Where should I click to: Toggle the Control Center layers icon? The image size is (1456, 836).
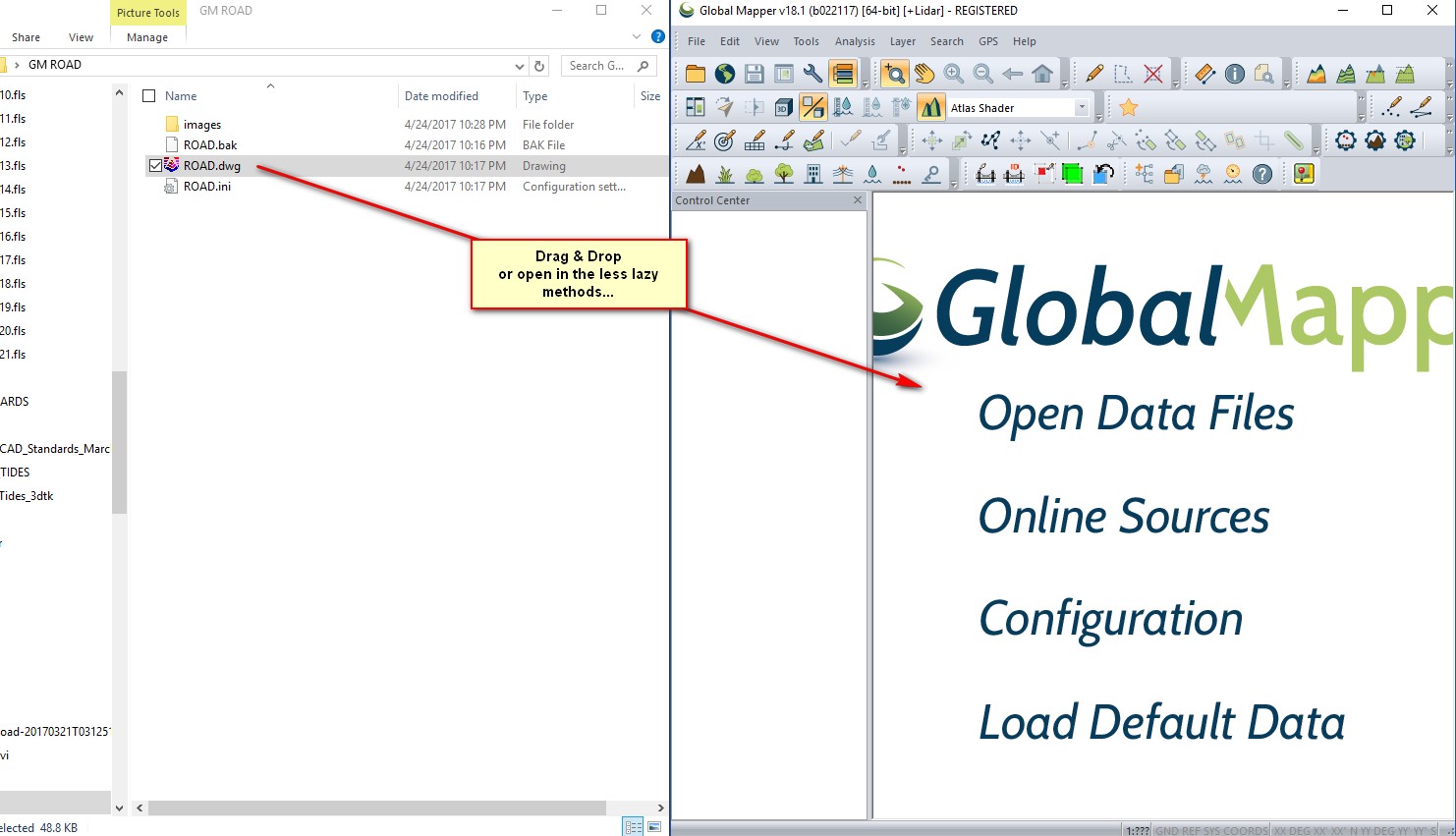[843, 74]
